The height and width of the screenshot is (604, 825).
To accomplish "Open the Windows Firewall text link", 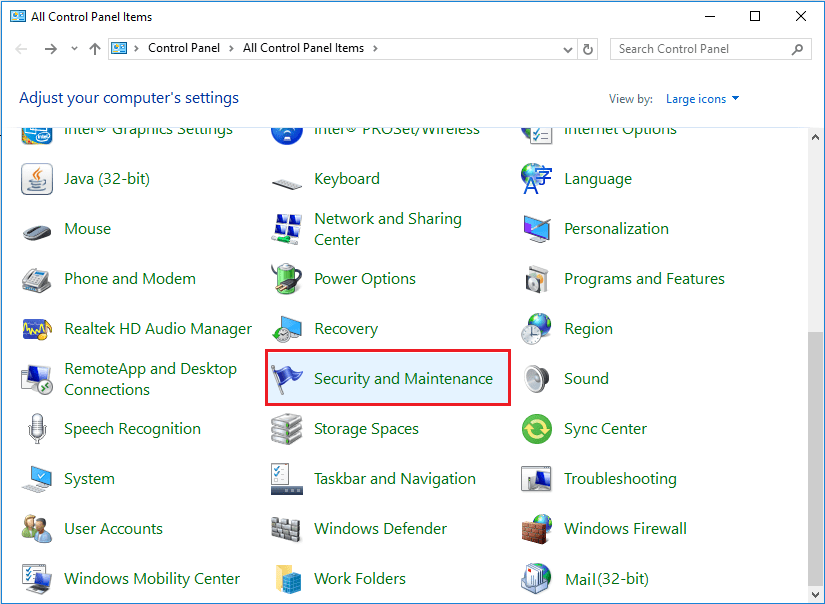I will point(625,528).
